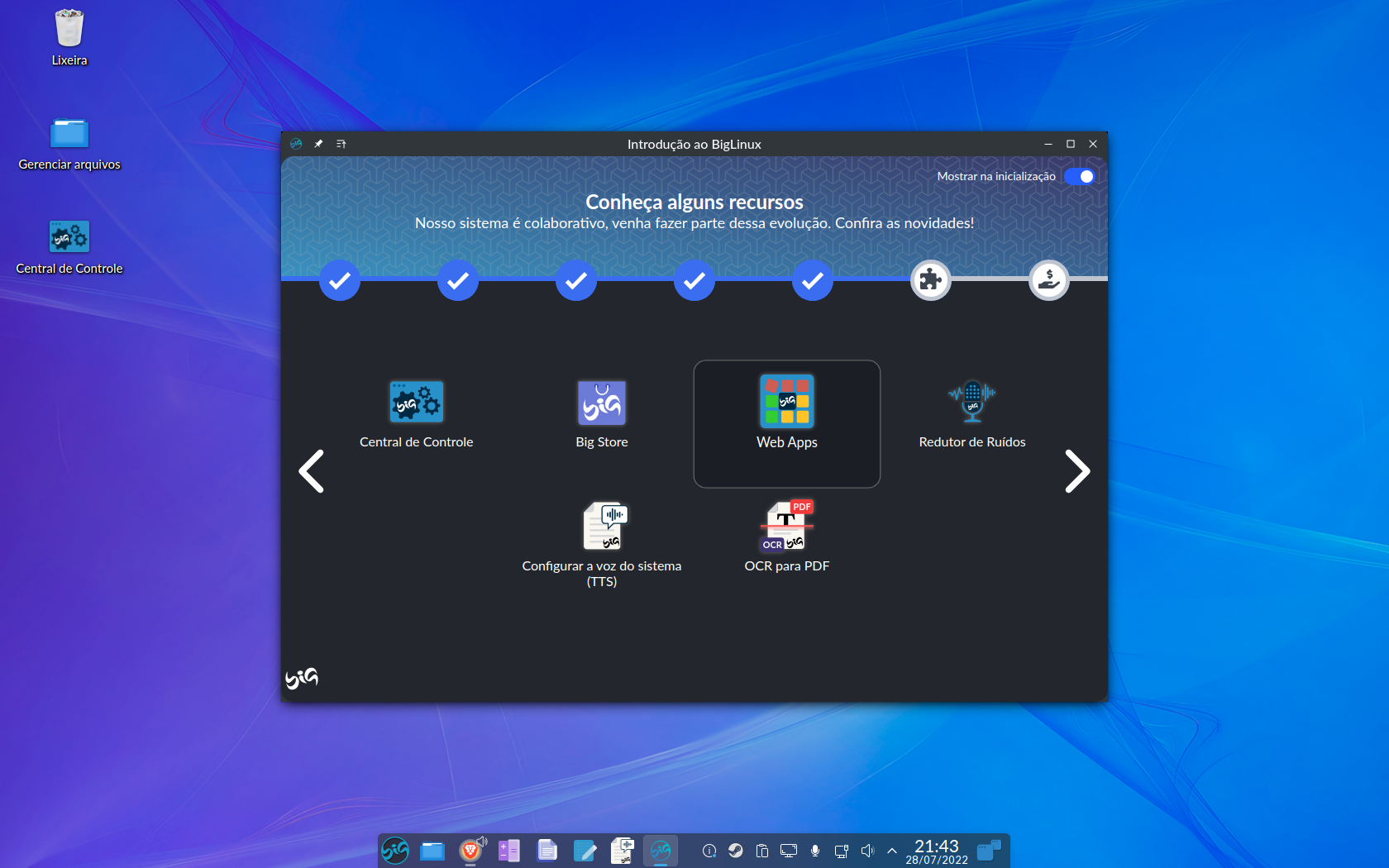Launch Big Store from the feature grid

pos(602,416)
